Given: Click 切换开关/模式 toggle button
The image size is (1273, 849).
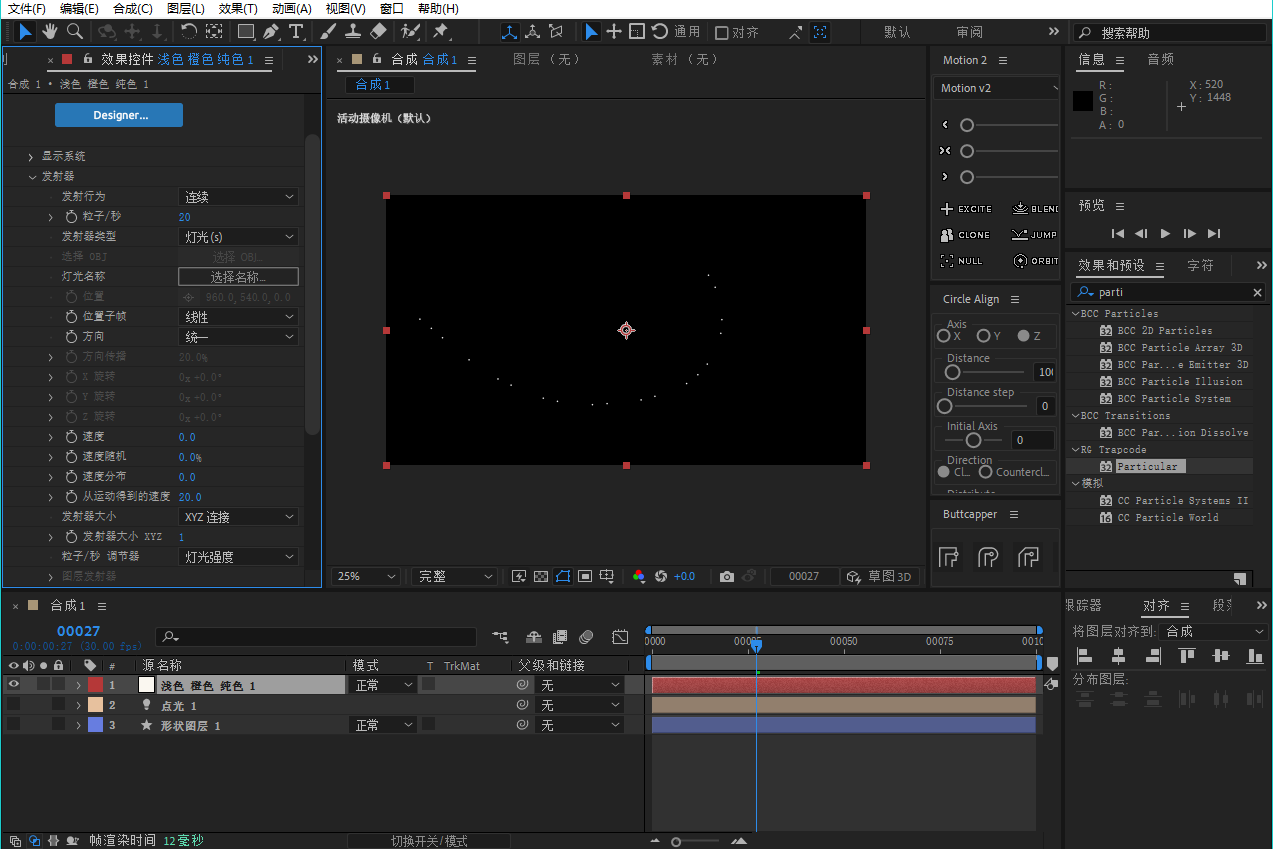Looking at the screenshot, I should pos(429,841).
